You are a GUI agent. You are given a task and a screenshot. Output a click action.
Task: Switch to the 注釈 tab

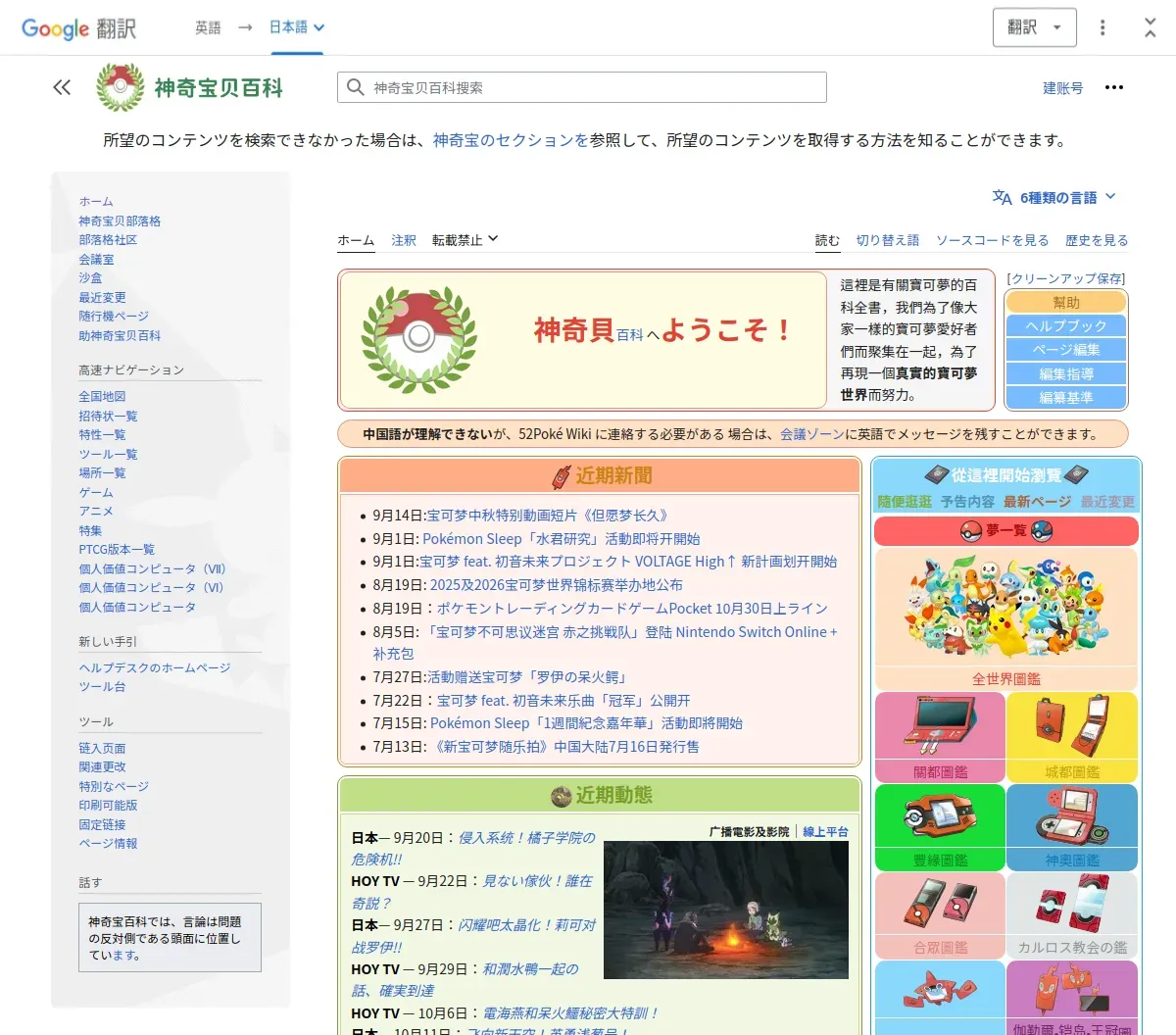(x=404, y=240)
